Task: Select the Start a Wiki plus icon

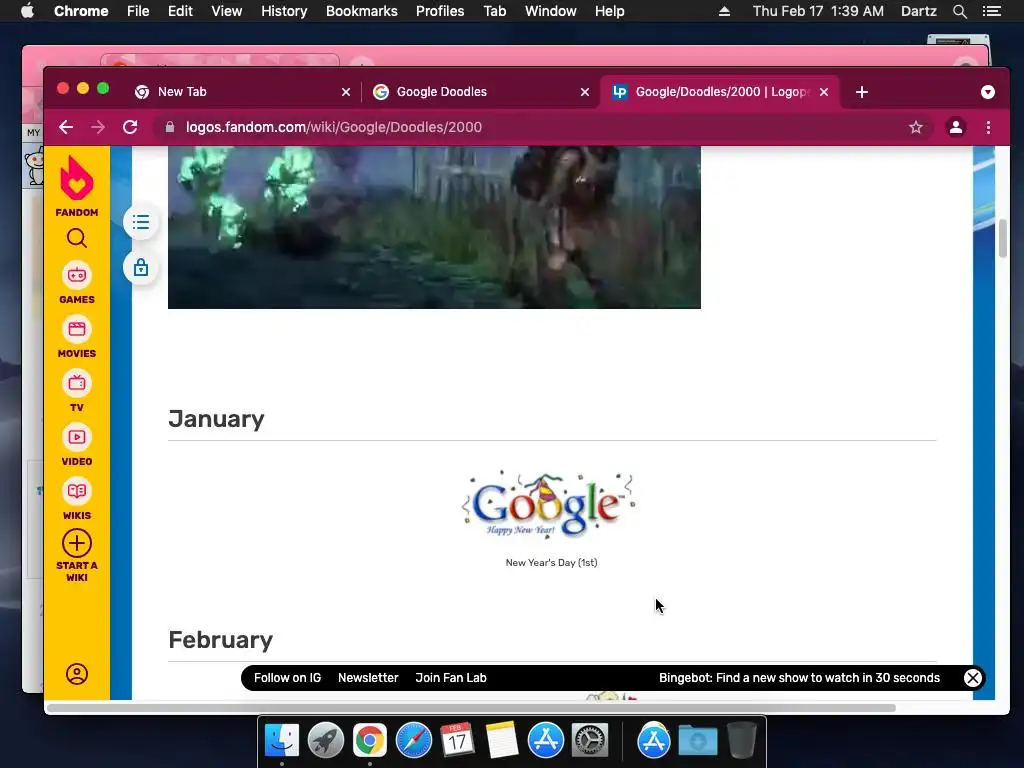Action: (x=76, y=543)
